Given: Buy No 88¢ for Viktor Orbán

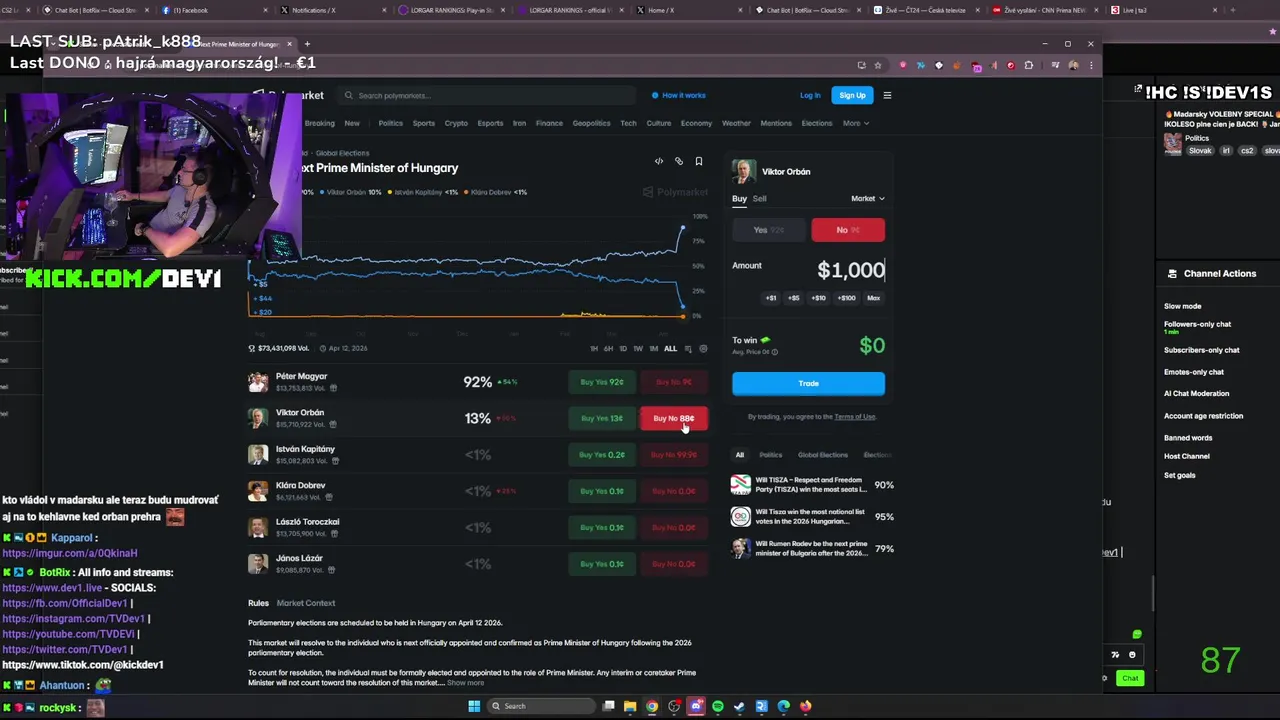Looking at the screenshot, I should point(673,418).
